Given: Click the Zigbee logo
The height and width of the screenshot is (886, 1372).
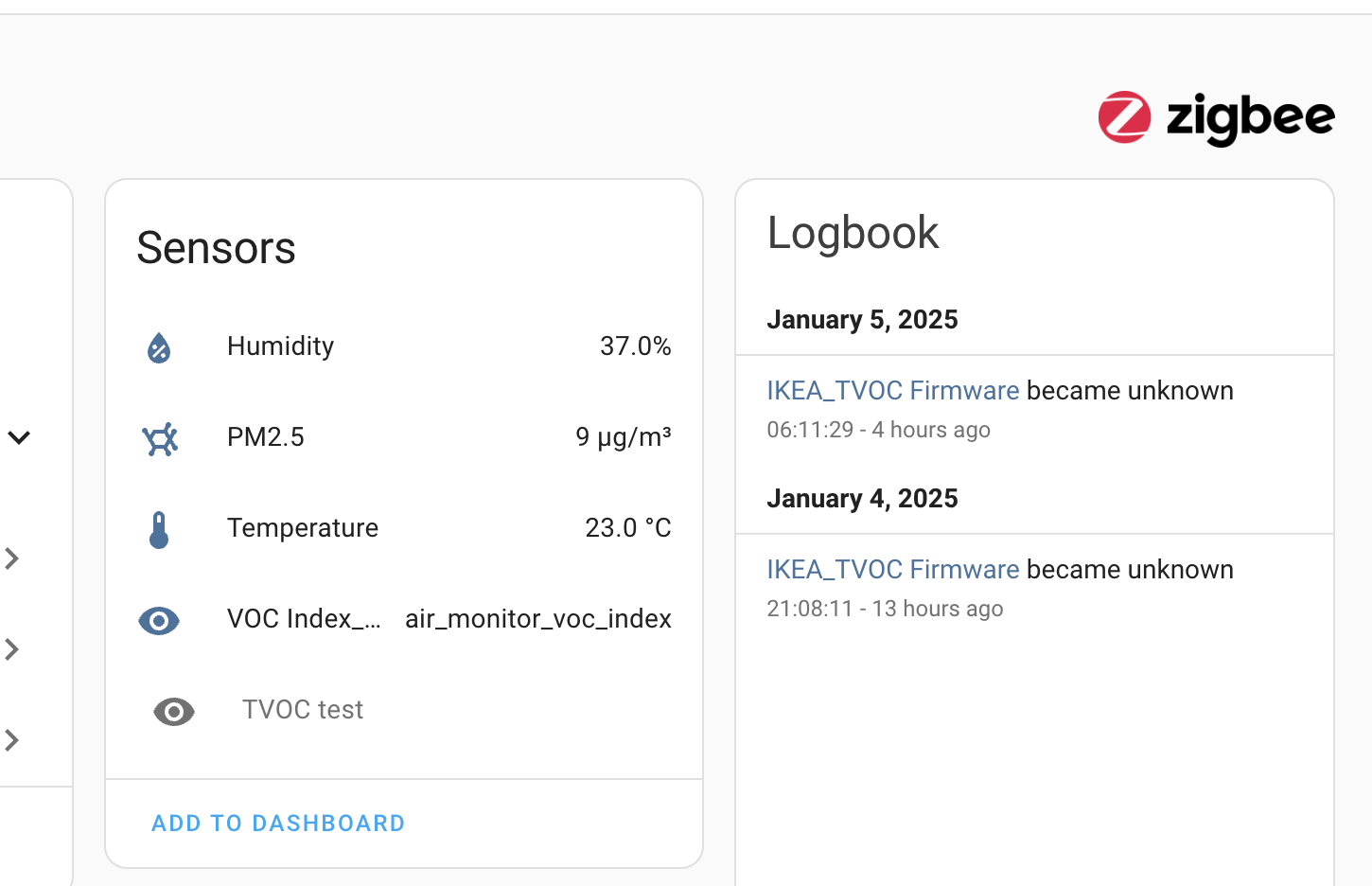Looking at the screenshot, I should tap(1216, 118).
